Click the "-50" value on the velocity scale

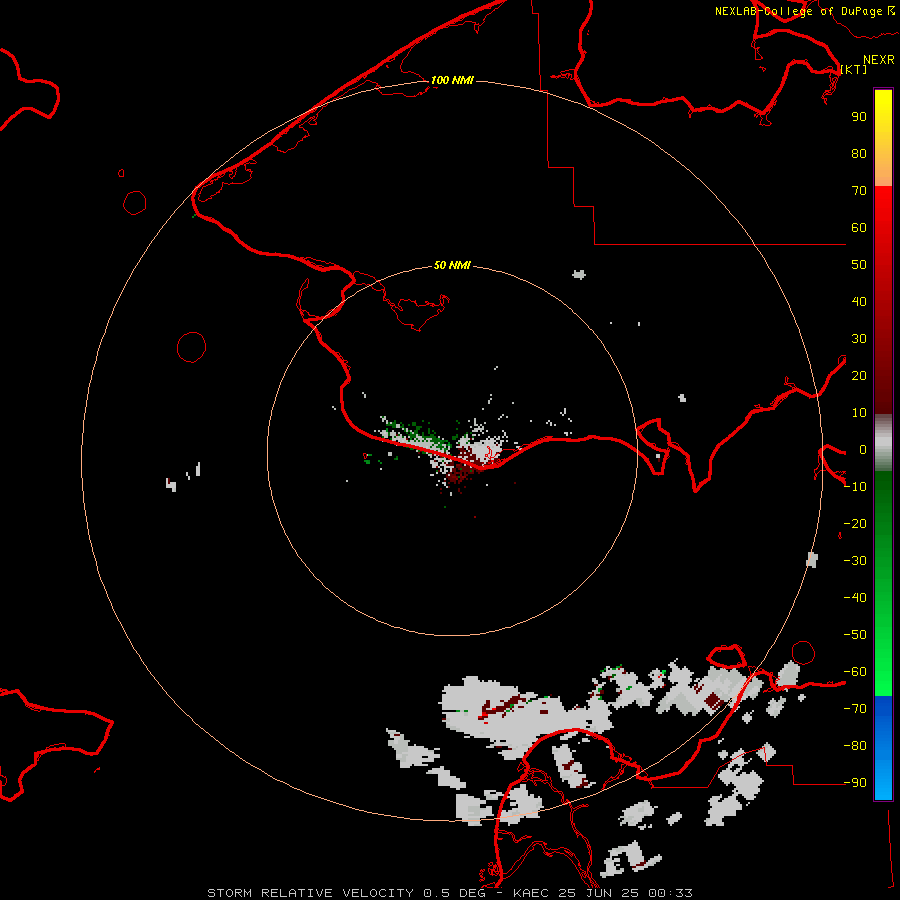pyautogui.click(x=855, y=635)
